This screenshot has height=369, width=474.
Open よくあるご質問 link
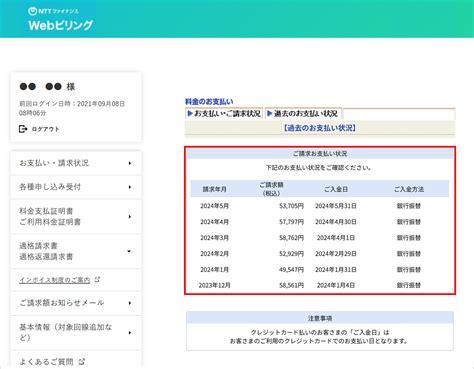(x=46, y=362)
